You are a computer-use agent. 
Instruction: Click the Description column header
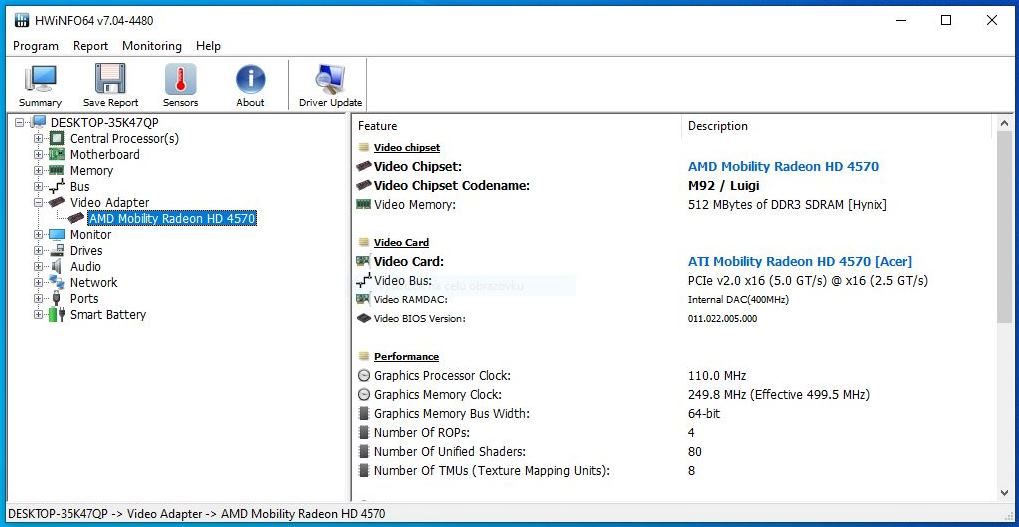pyautogui.click(x=717, y=126)
